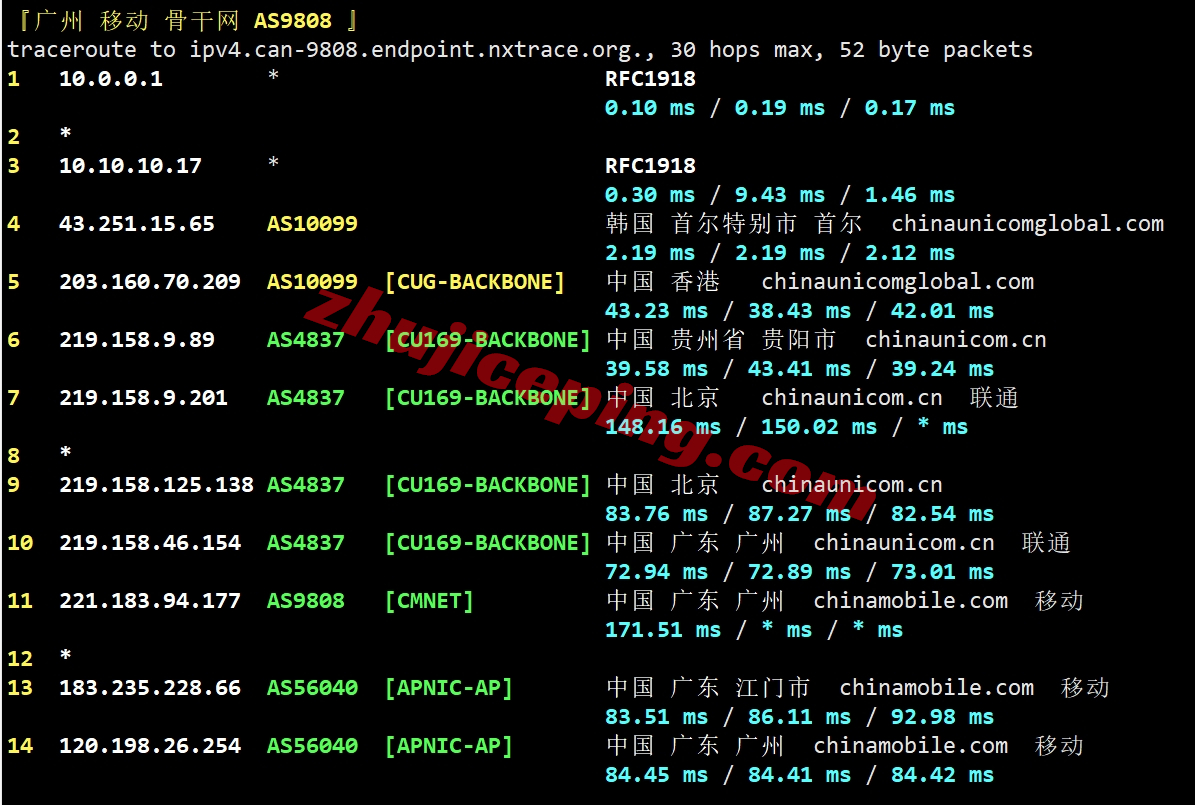Click the latency value 83.51 ms
Screen dimensions: 1195x805
pos(656,717)
